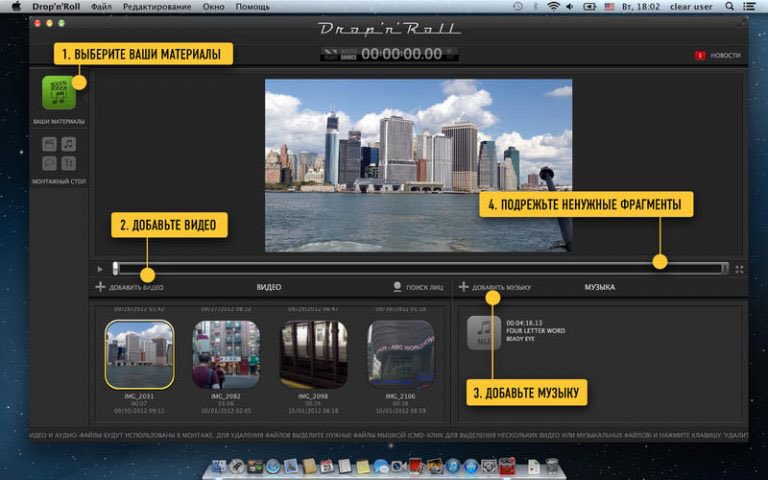Open the Wi-Fi status menu
Screen dimensions: 768x480
pyautogui.click(x=553, y=6)
